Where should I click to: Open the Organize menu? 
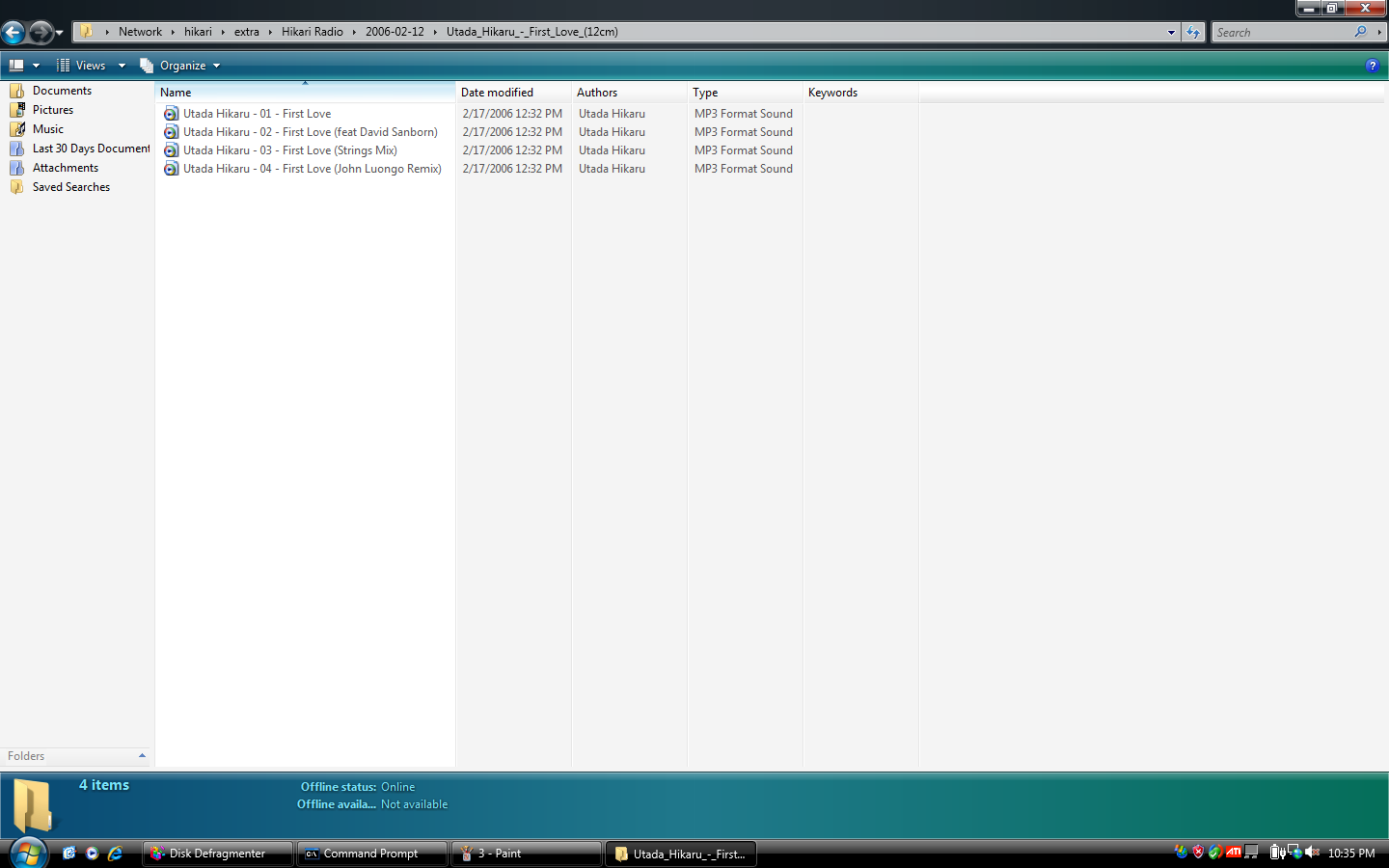click(181, 66)
